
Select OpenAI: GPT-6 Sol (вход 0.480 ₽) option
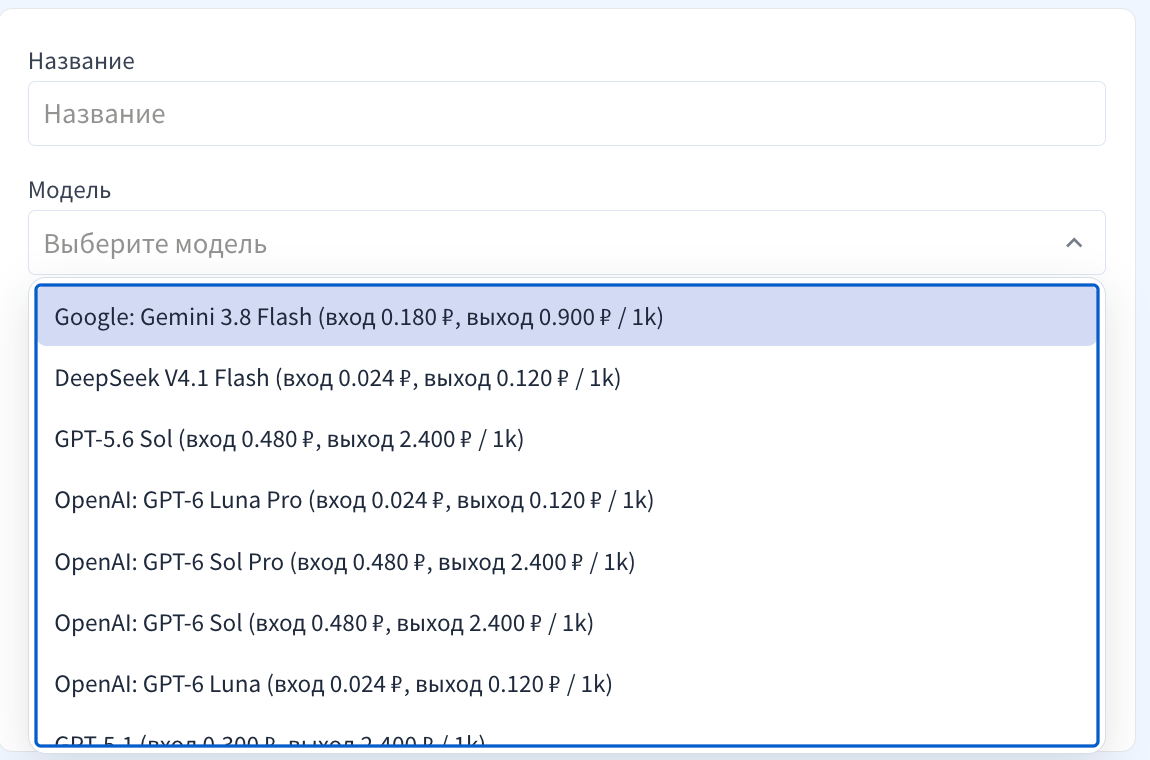(x=566, y=622)
